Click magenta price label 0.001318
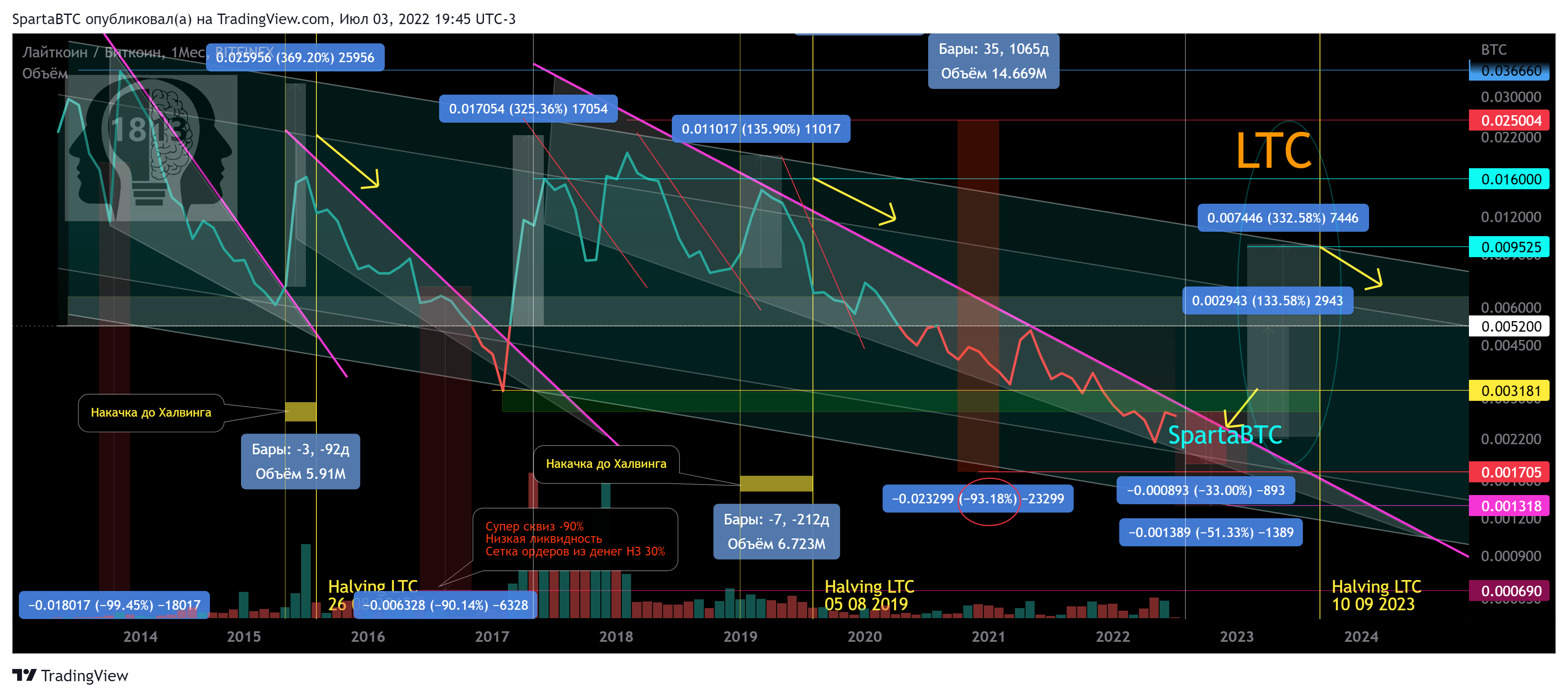Screen dimensions: 1568x697 pyautogui.click(x=1509, y=506)
